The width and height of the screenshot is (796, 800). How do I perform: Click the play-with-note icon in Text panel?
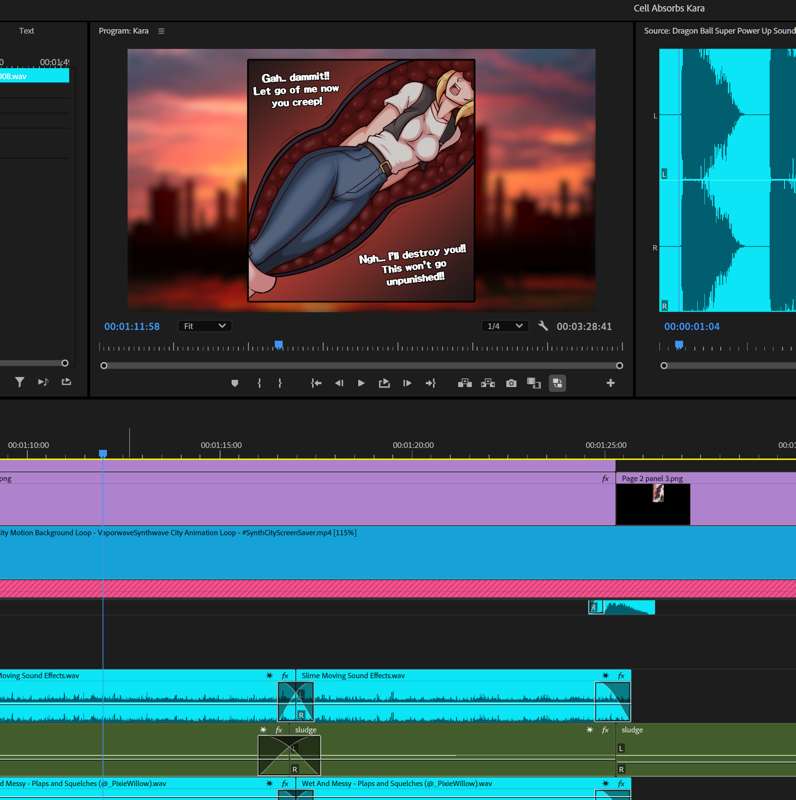coord(43,382)
